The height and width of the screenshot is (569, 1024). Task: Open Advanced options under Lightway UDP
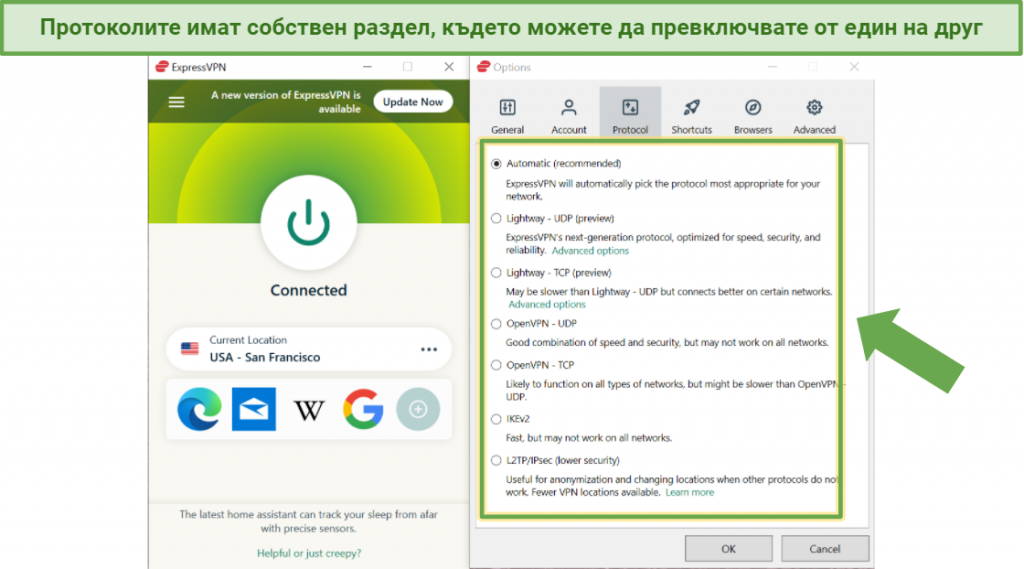[590, 251]
